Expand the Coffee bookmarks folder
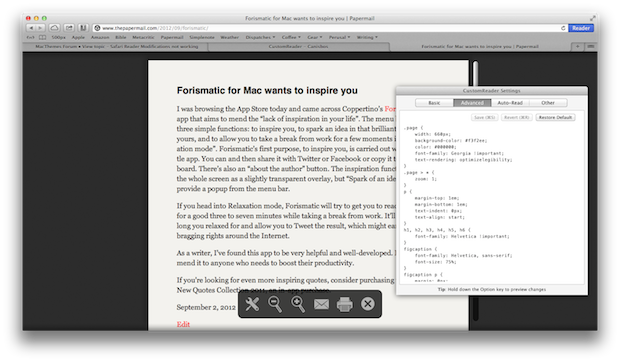 291,37
